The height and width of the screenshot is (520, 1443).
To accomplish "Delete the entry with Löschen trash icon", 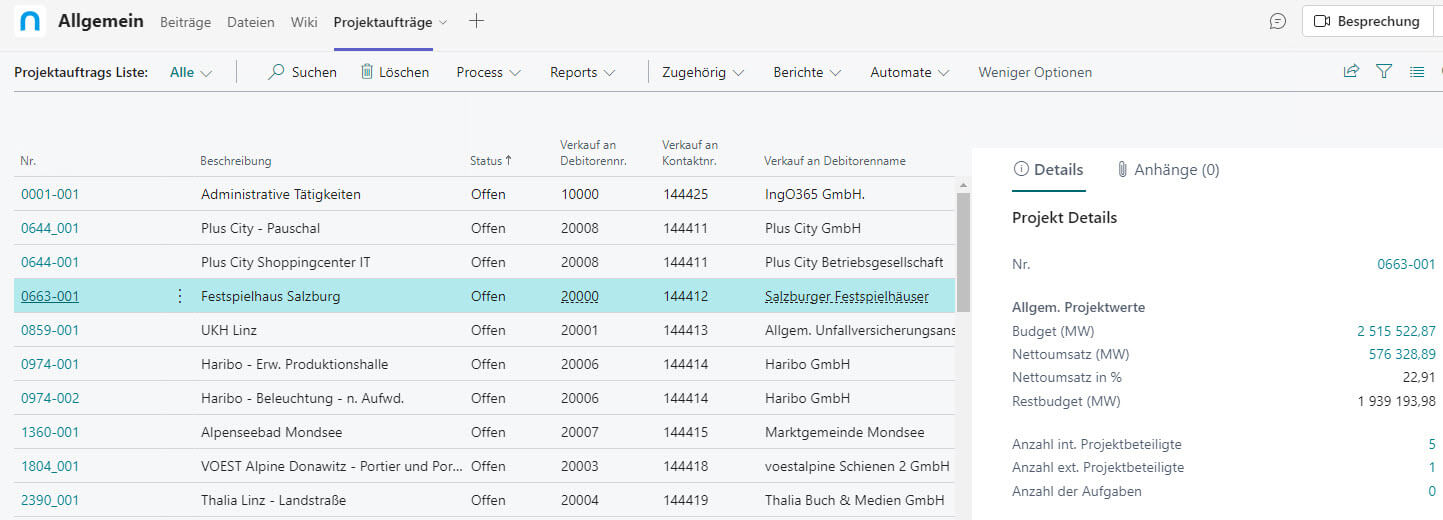I will 367,72.
